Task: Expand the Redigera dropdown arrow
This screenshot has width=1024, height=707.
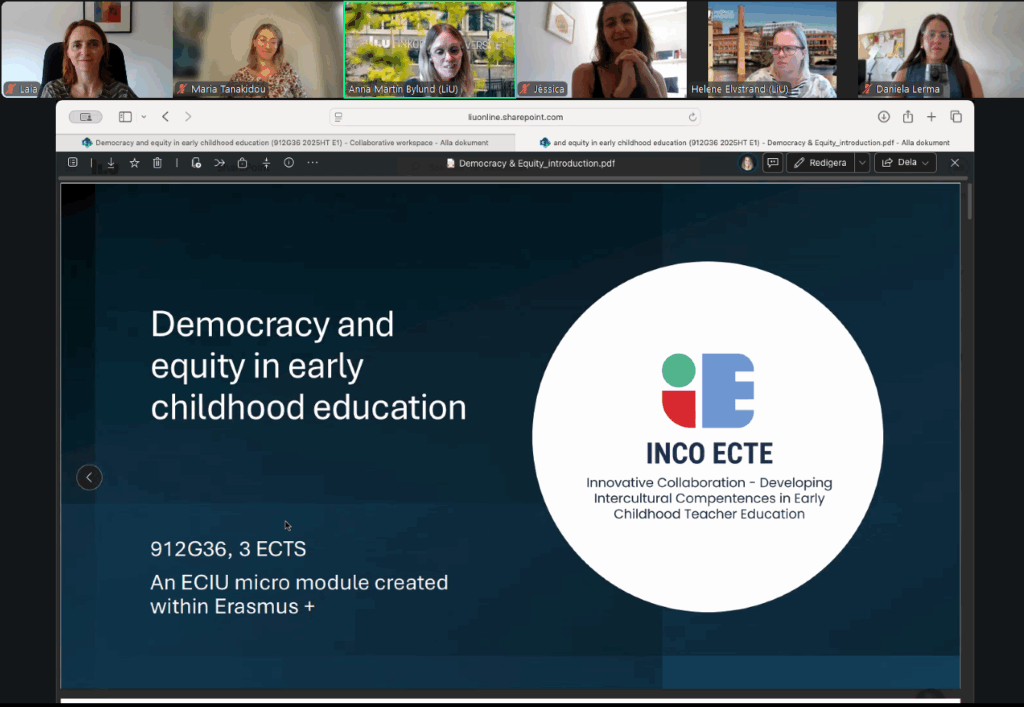Action: coord(861,163)
